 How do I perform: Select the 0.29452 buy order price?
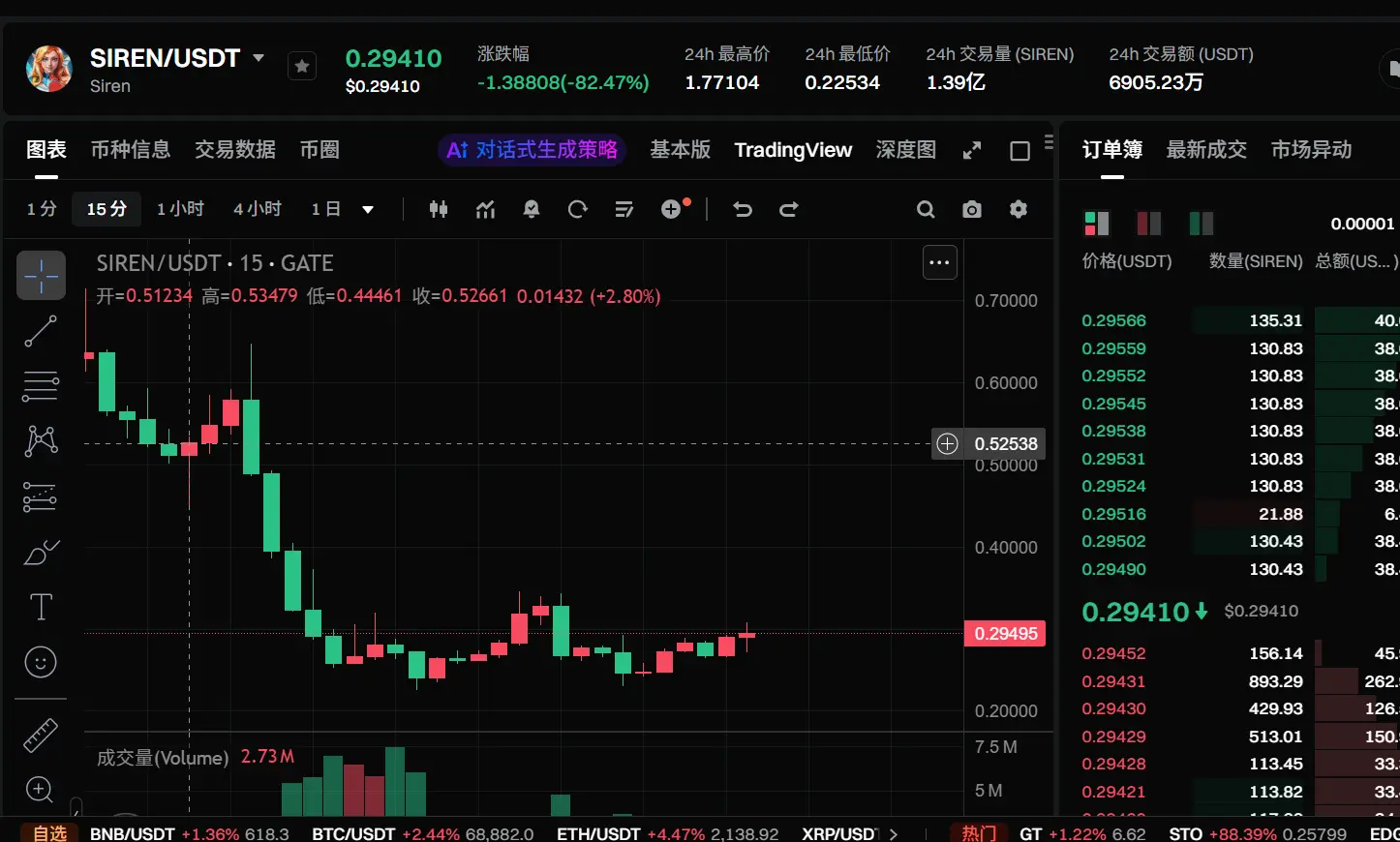point(1113,653)
